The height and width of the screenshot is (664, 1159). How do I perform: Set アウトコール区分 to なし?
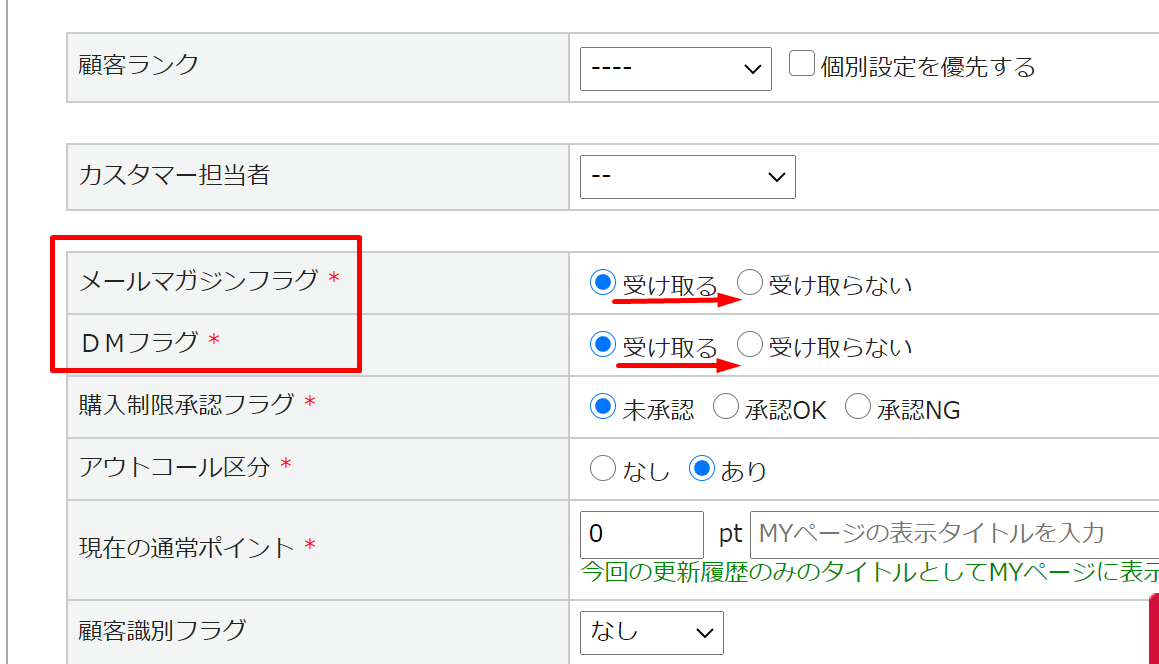[602, 469]
